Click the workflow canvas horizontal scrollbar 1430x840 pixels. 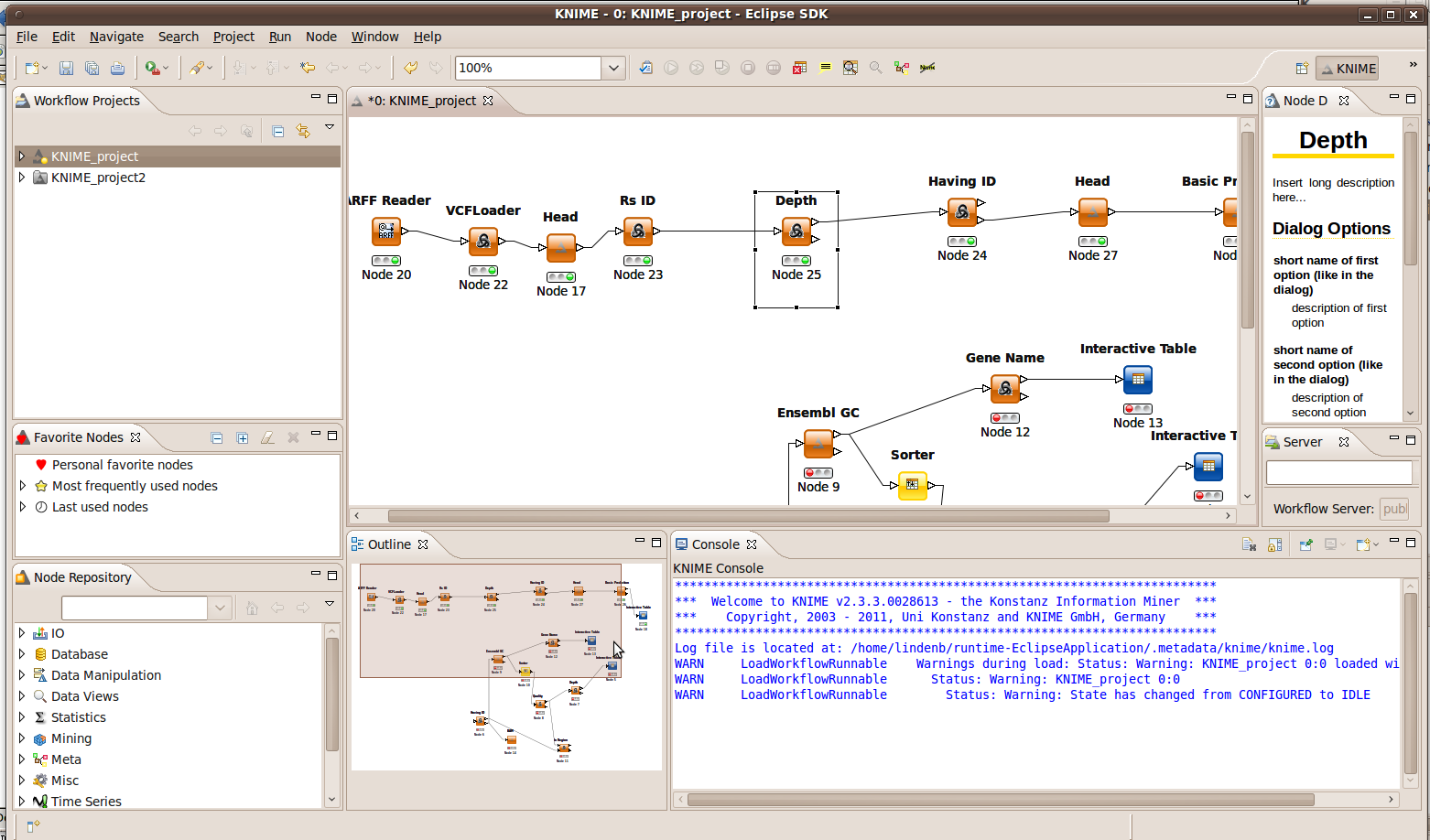pos(748,516)
